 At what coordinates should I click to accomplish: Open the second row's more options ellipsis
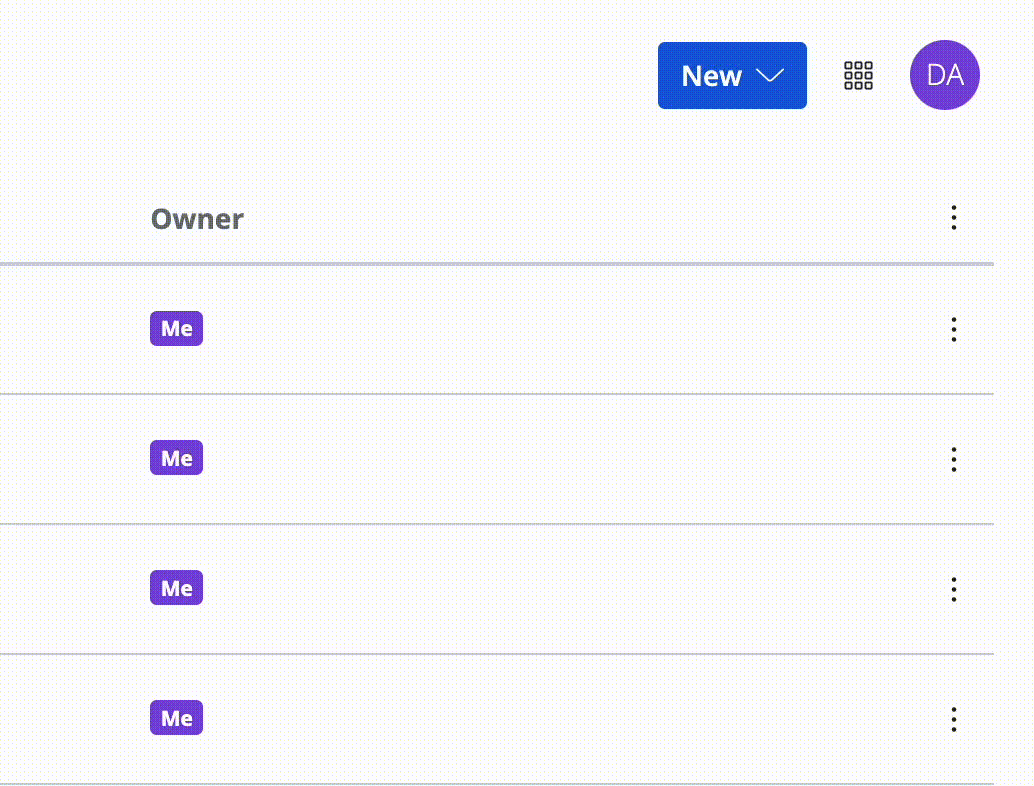[953, 459]
